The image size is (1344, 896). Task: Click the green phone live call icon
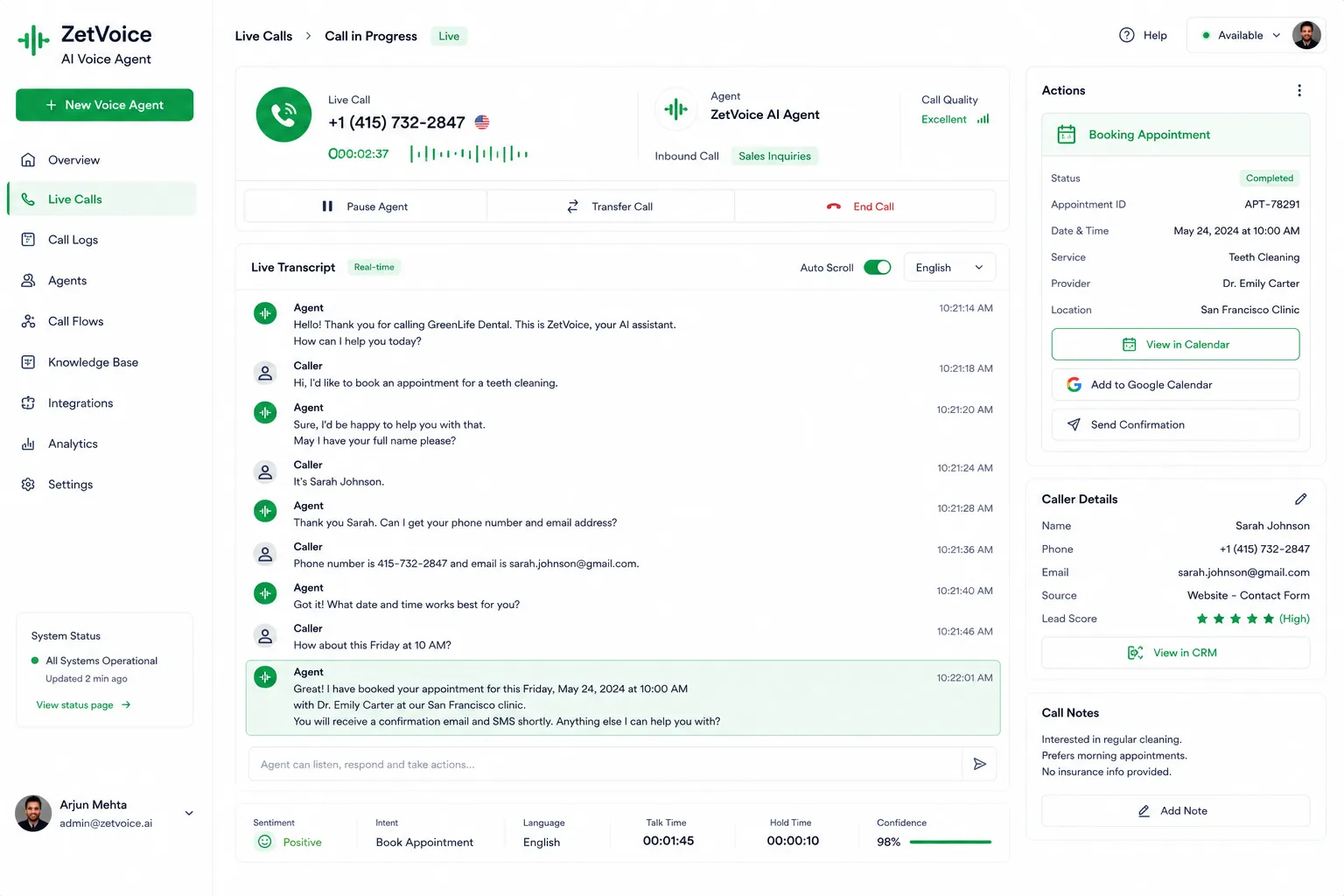click(x=283, y=115)
